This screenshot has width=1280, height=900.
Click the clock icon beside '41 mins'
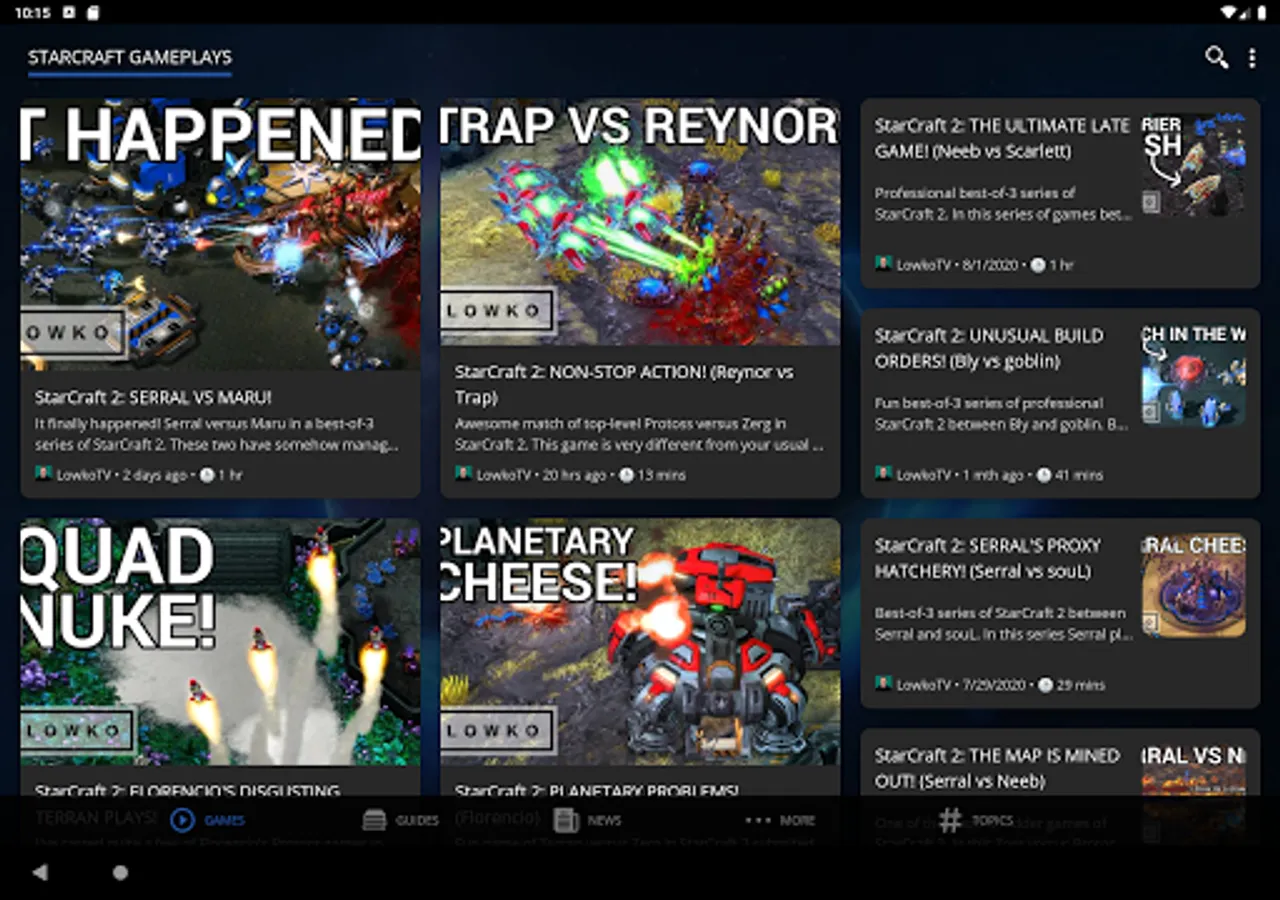(1044, 475)
